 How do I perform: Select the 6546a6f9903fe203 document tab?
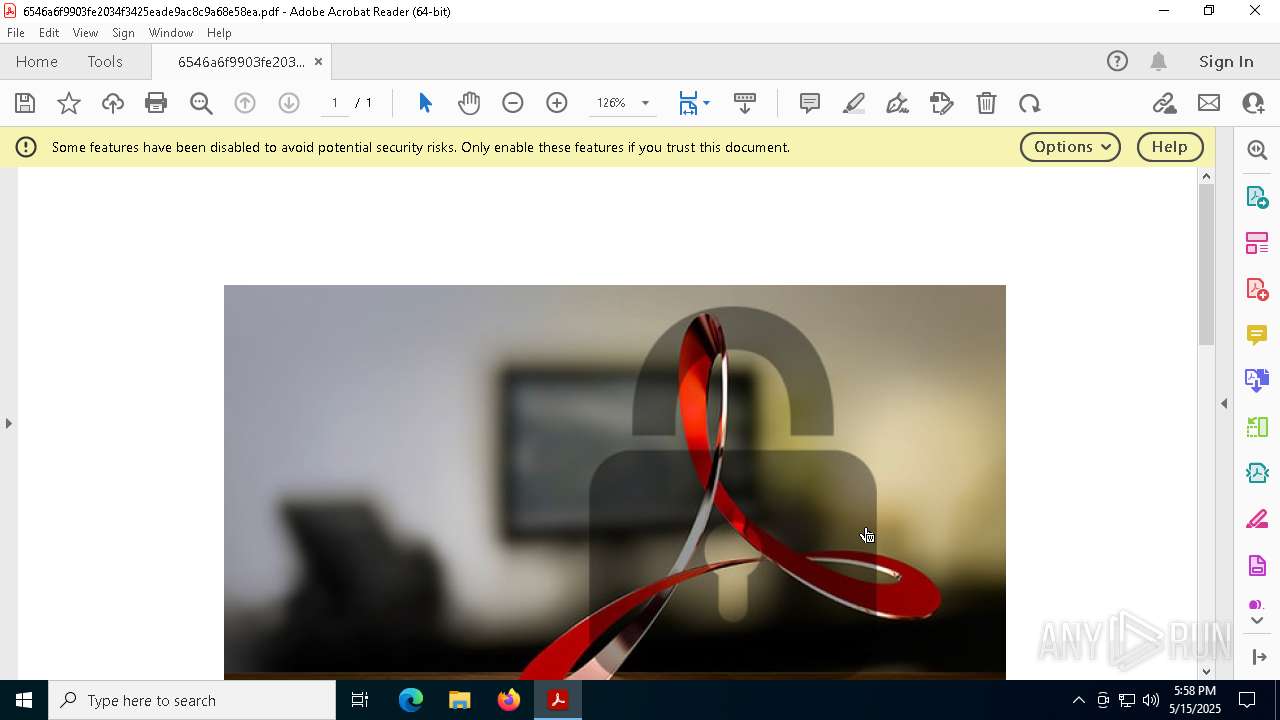241,62
